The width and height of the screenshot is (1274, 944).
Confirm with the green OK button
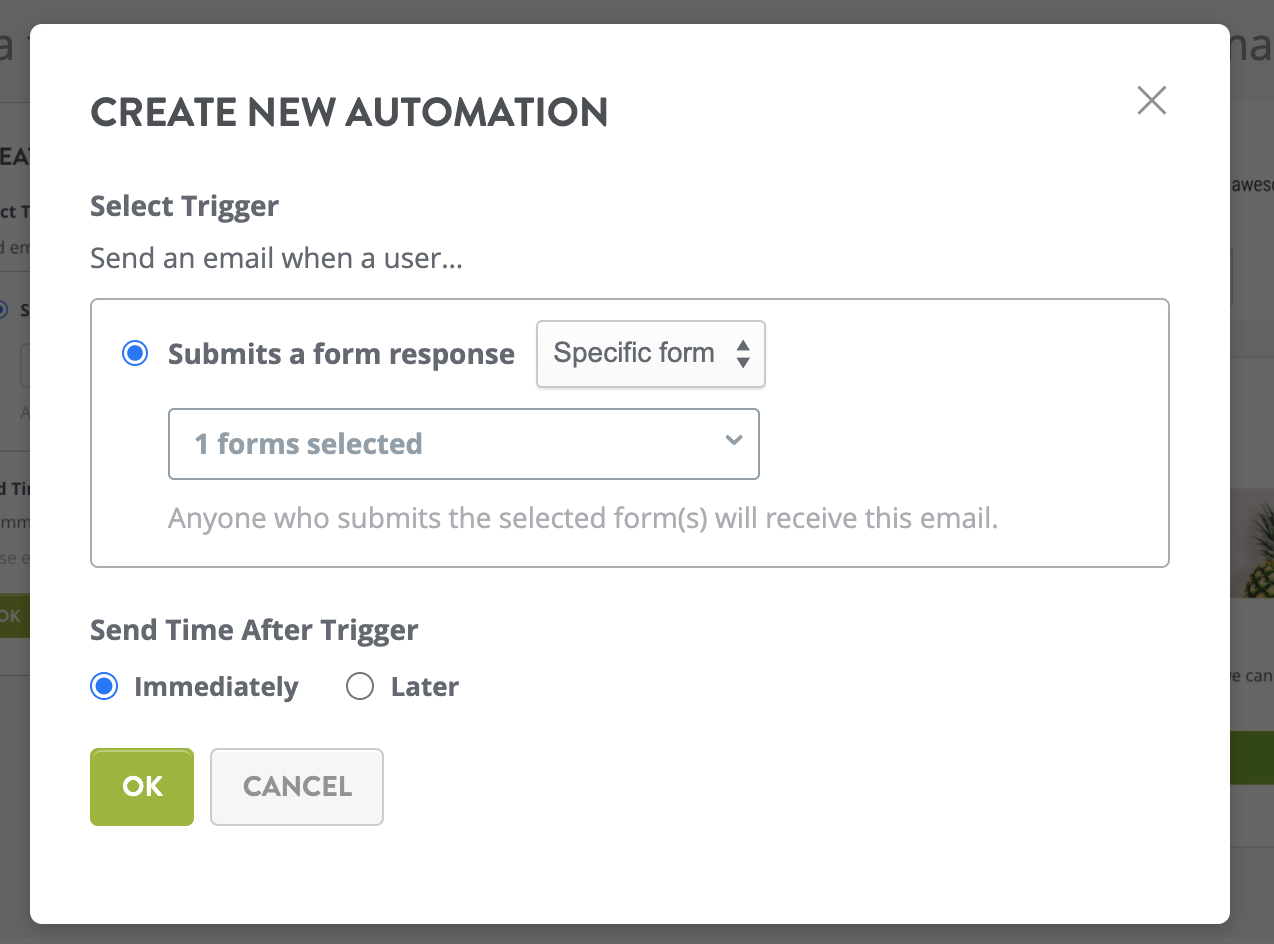pos(142,787)
